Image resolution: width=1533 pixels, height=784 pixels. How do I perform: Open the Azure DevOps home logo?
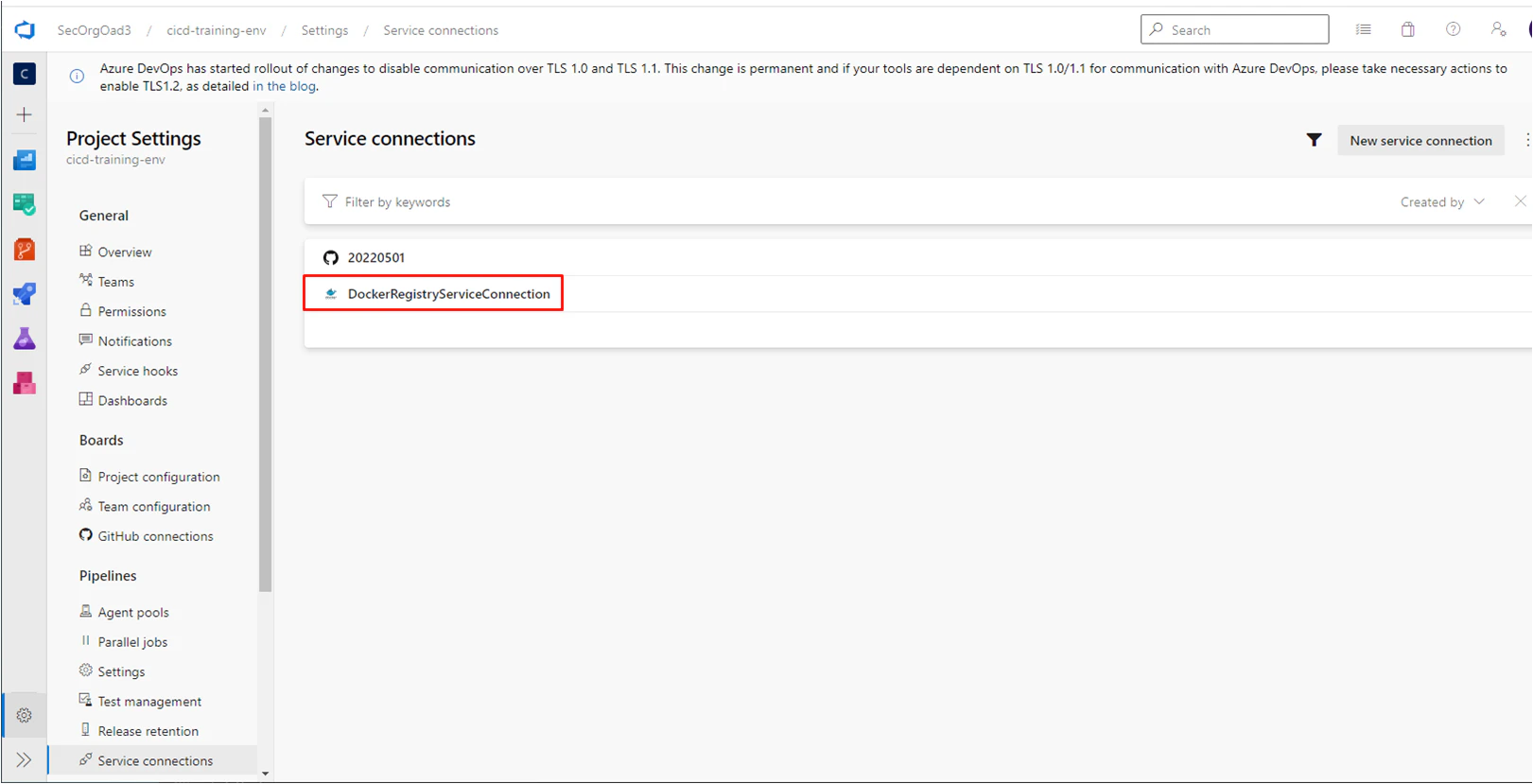click(x=25, y=30)
